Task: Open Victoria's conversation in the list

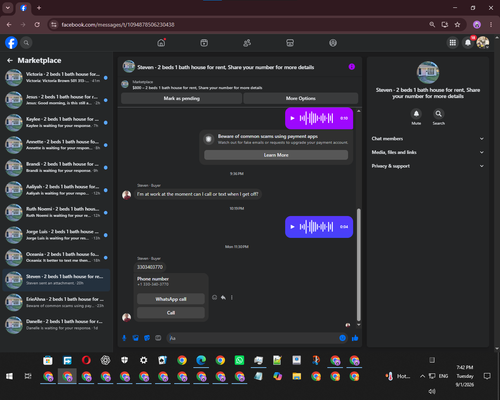Action: tap(56, 77)
